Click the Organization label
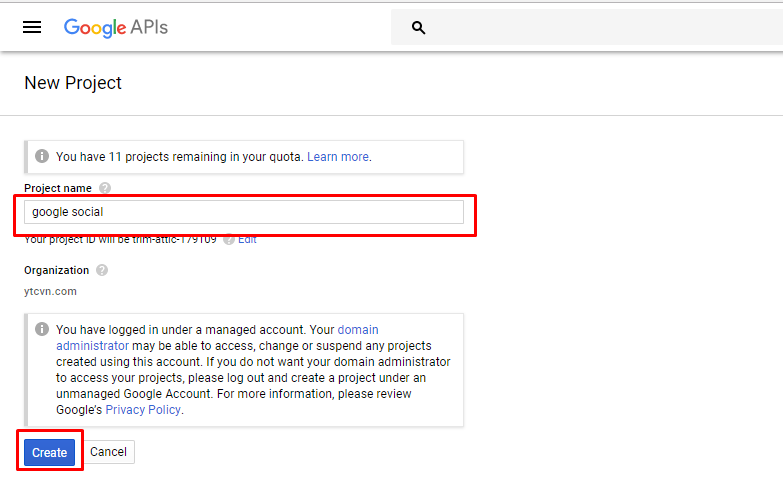 click(56, 270)
